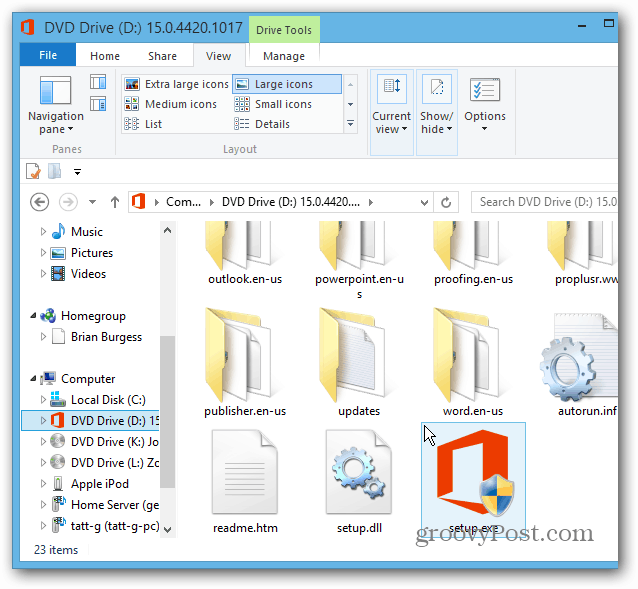
Task: Go up one folder level arrow
Action: (115, 202)
